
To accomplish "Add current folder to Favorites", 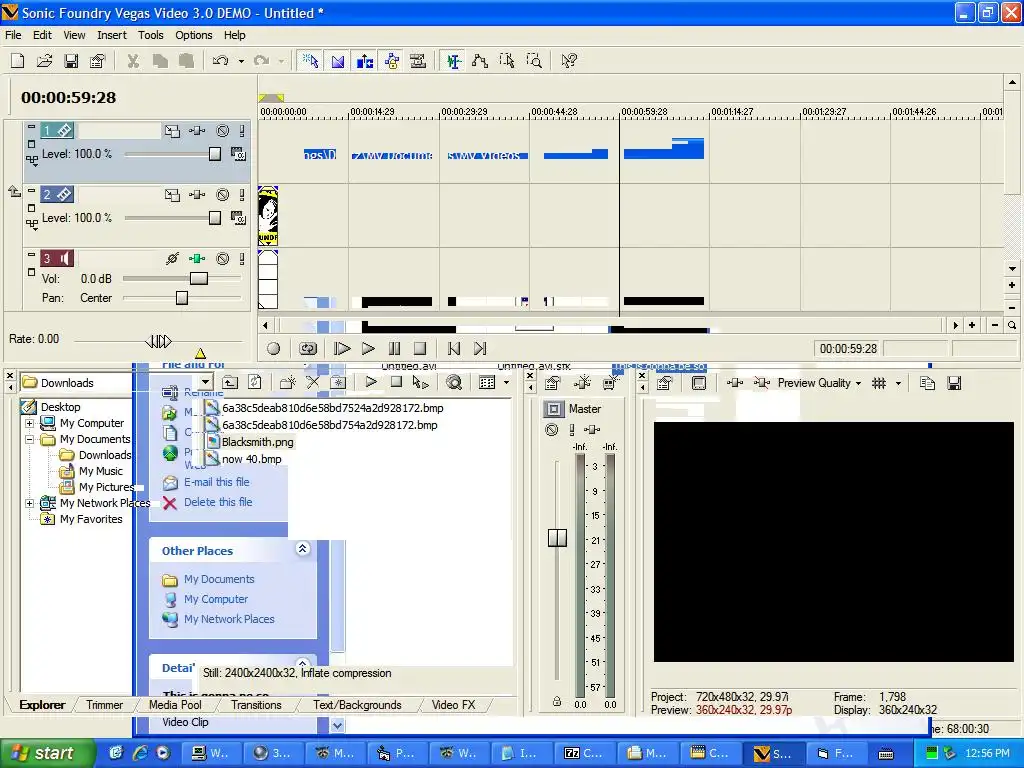I will pyautogui.click(x=338, y=383).
